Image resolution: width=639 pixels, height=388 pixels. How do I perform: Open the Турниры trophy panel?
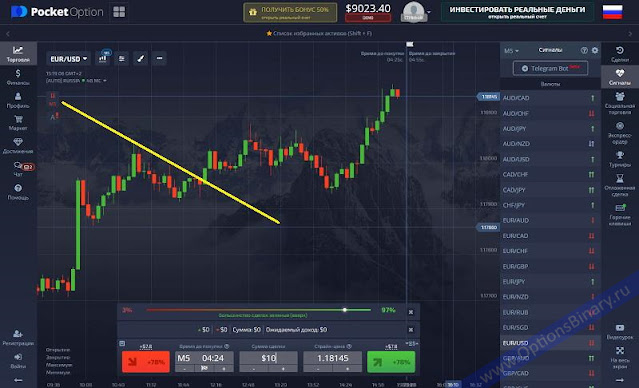click(620, 159)
